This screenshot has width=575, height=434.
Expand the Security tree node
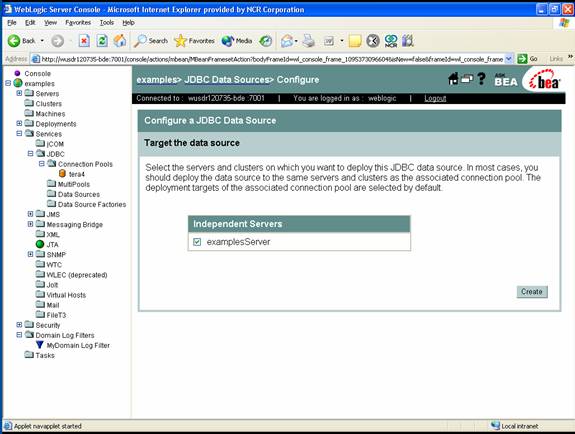coord(19,325)
